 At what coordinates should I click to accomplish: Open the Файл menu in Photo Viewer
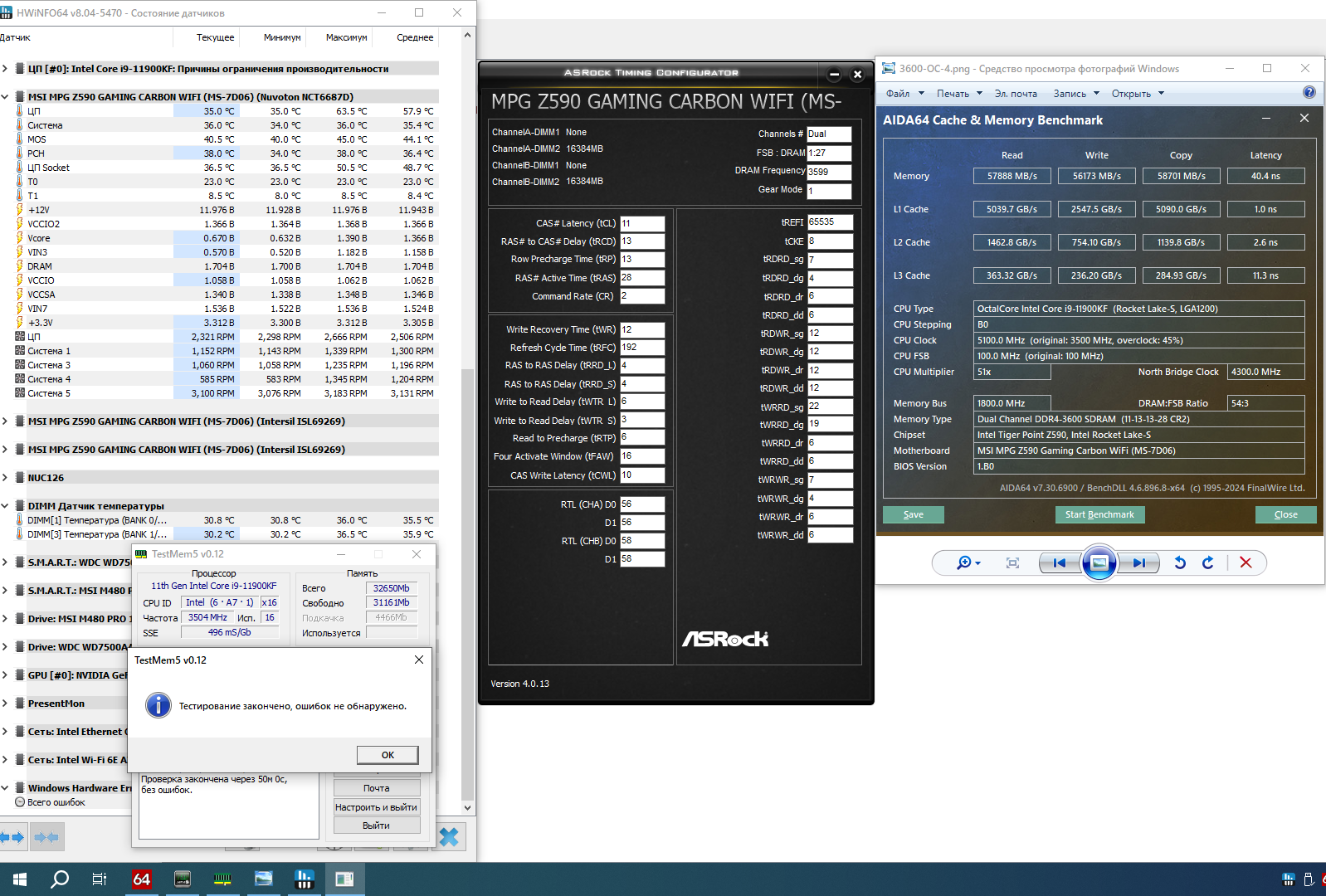(903, 94)
